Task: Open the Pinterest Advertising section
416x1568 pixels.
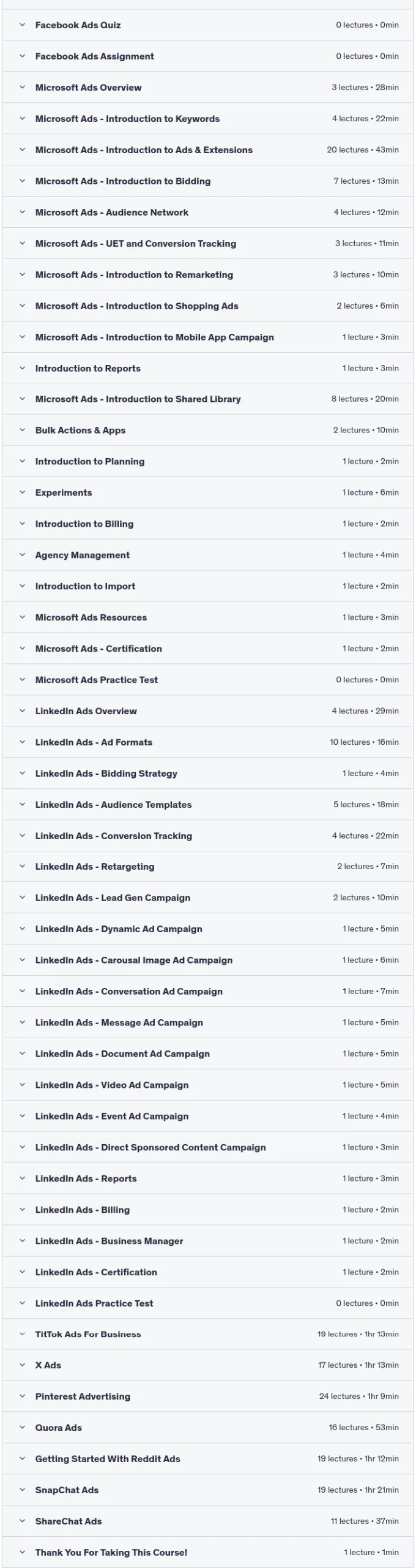Action: click(x=207, y=1396)
